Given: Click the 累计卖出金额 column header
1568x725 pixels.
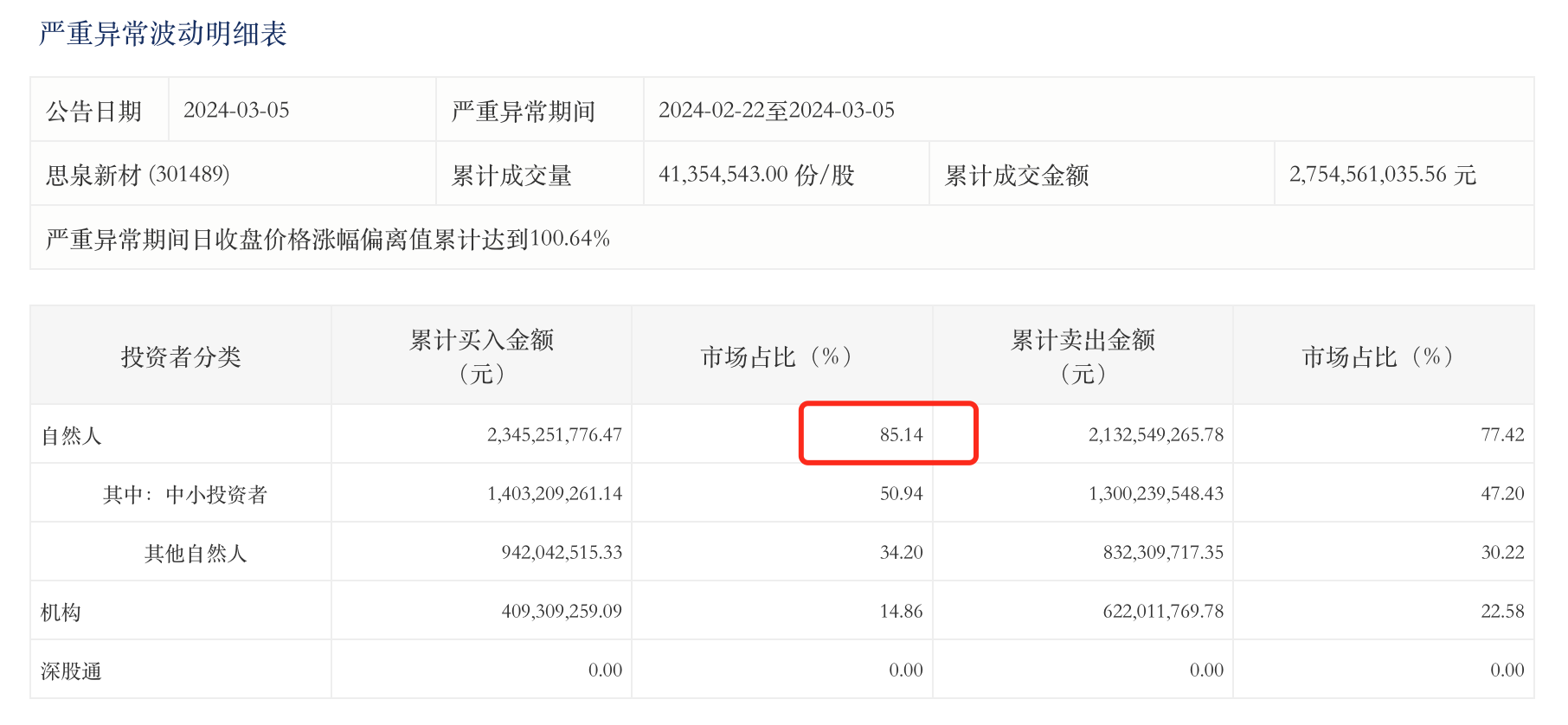Looking at the screenshot, I should pyautogui.click(x=1083, y=356).
